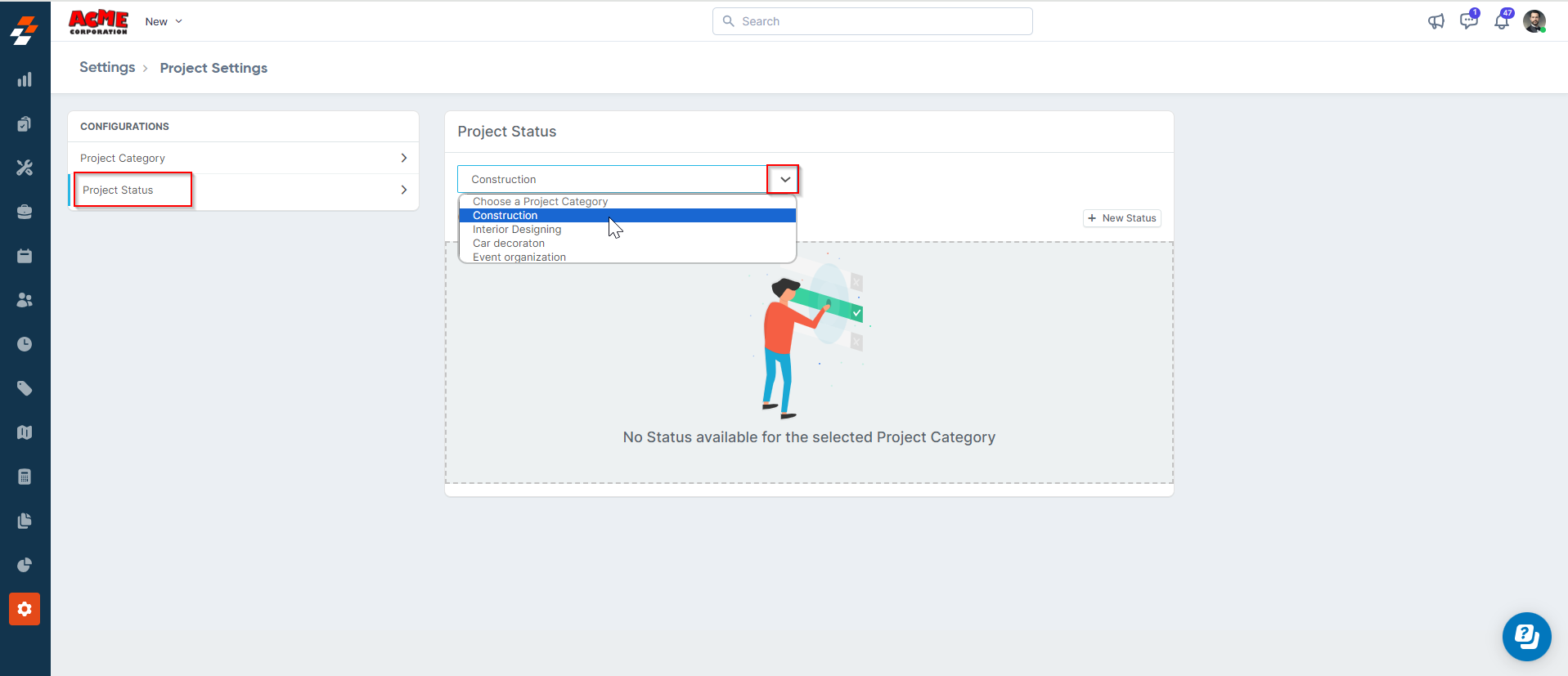Open the megaphone announcements icon

1436,21
